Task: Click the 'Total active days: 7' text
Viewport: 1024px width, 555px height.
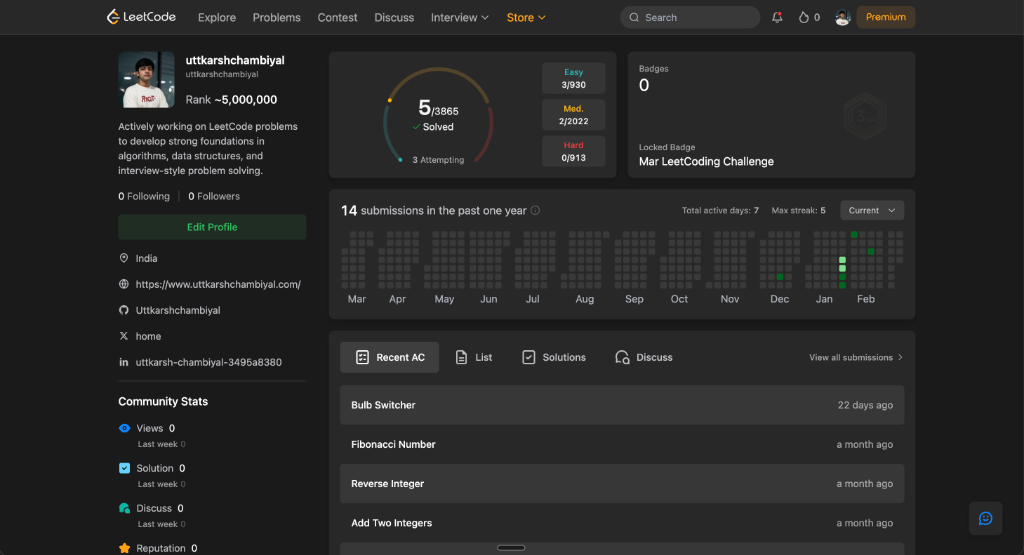Action: coord(720,210)
